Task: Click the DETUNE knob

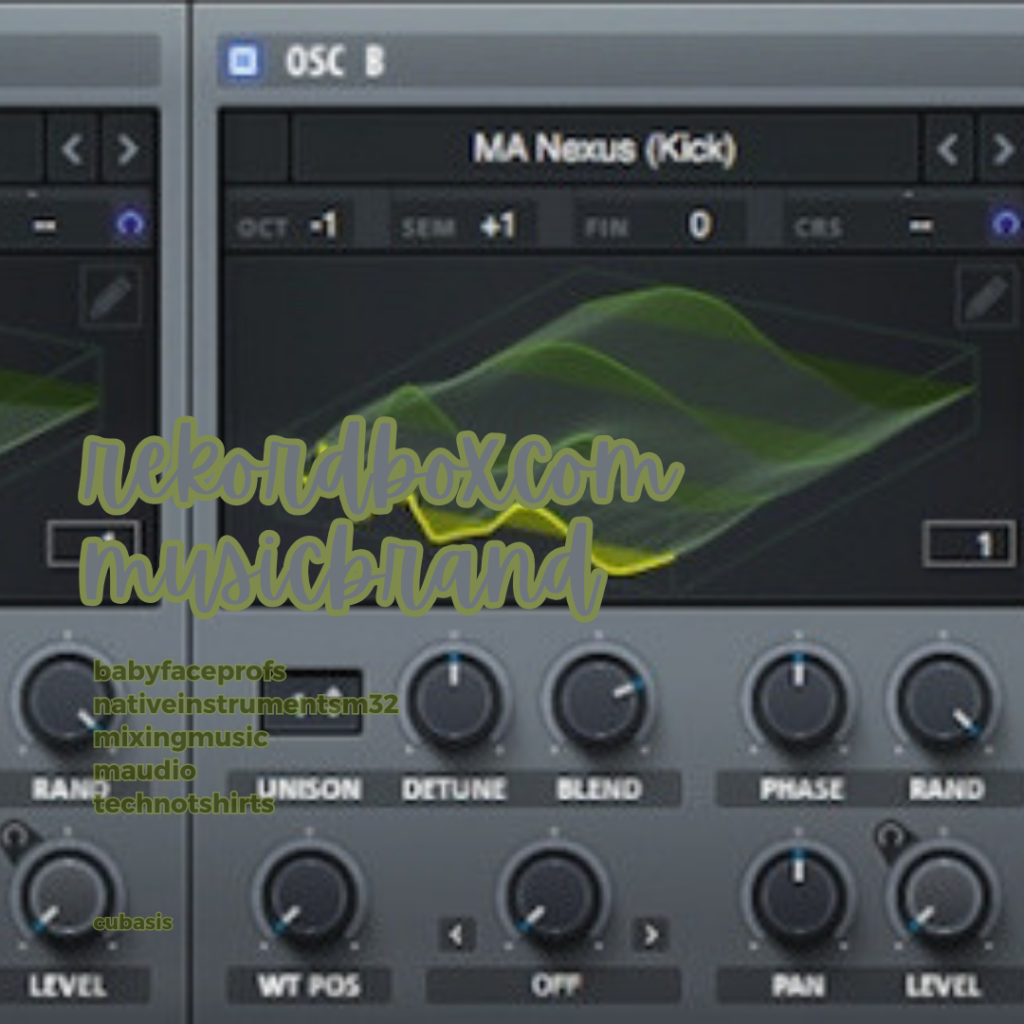Action: (455, 701)
